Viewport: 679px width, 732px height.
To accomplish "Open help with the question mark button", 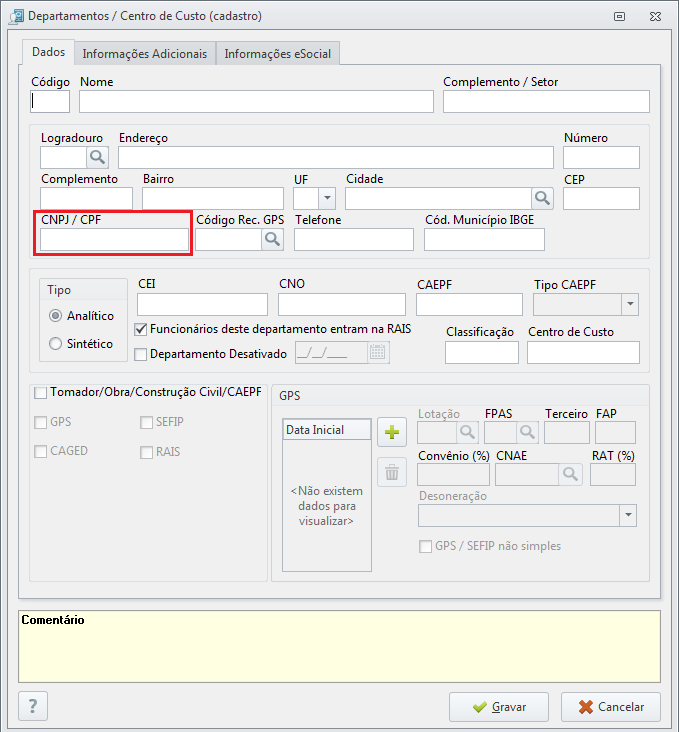I will (33, 706).
